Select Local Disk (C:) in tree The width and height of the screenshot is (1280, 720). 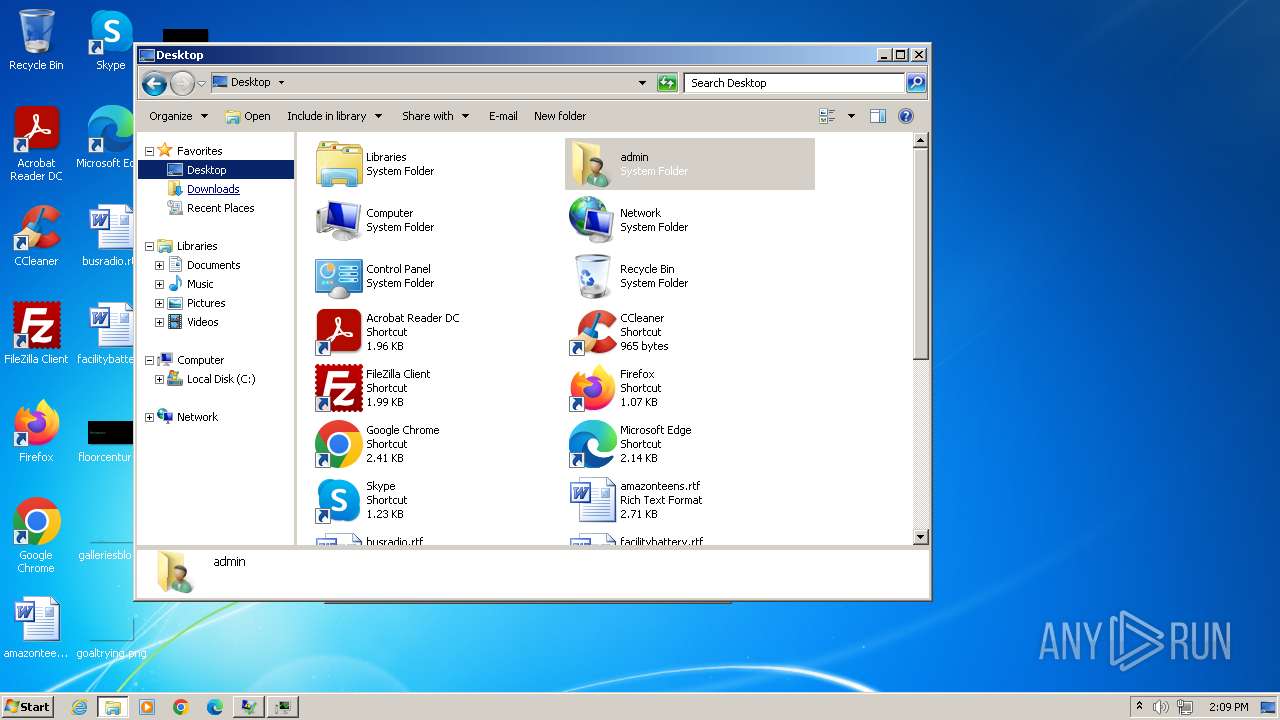point(220,379)
